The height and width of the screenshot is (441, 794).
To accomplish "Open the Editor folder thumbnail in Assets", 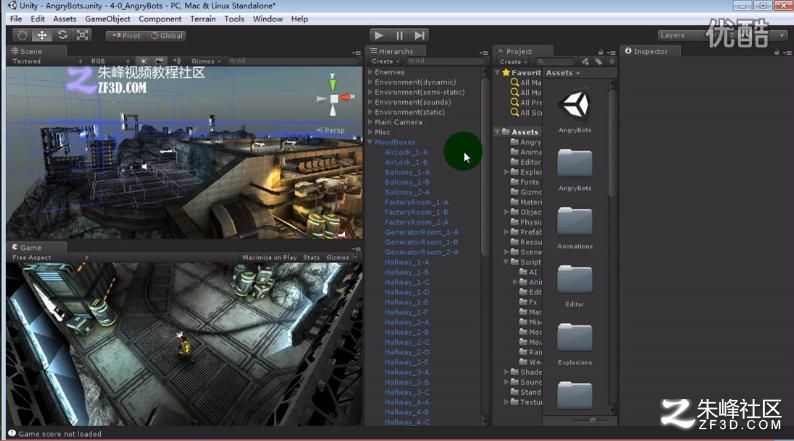I will [575, 279].
